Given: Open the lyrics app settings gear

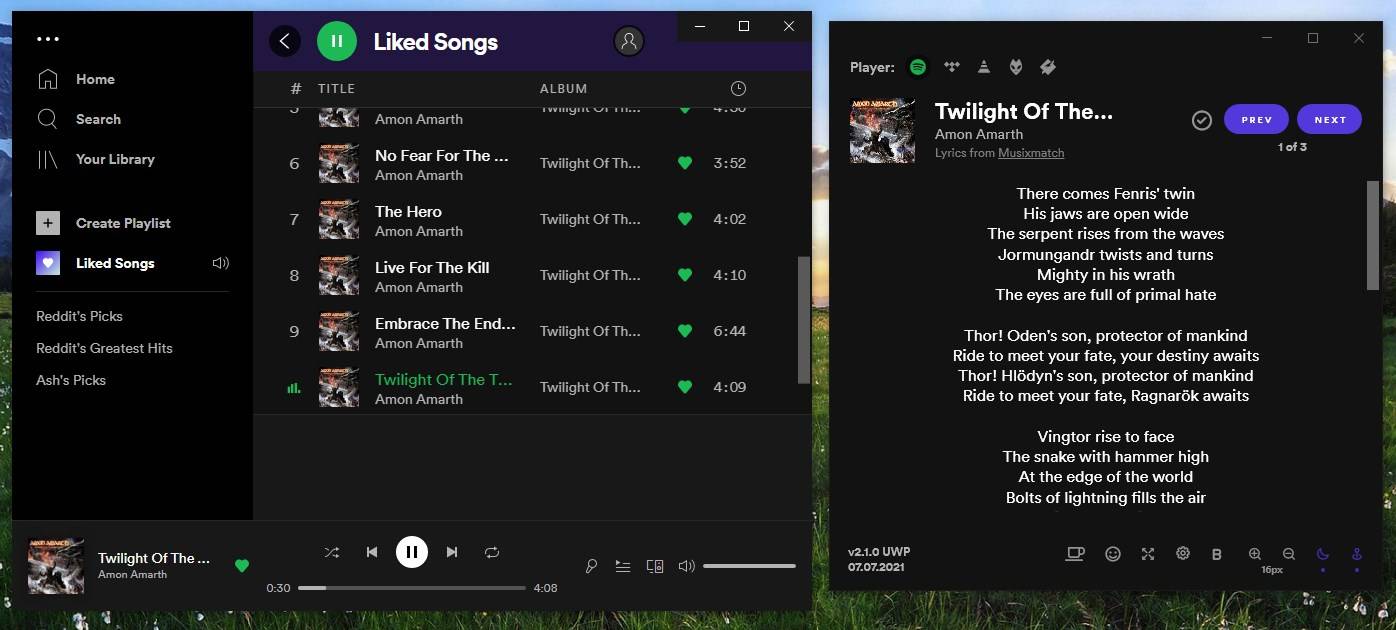Looking at the screenshot, I should (1183, 553).
